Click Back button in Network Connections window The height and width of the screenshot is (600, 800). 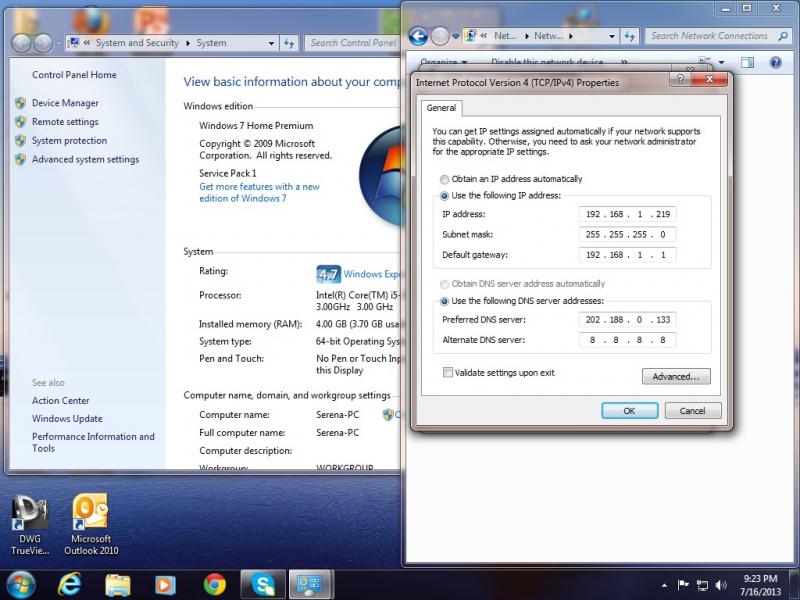point(418,36)
